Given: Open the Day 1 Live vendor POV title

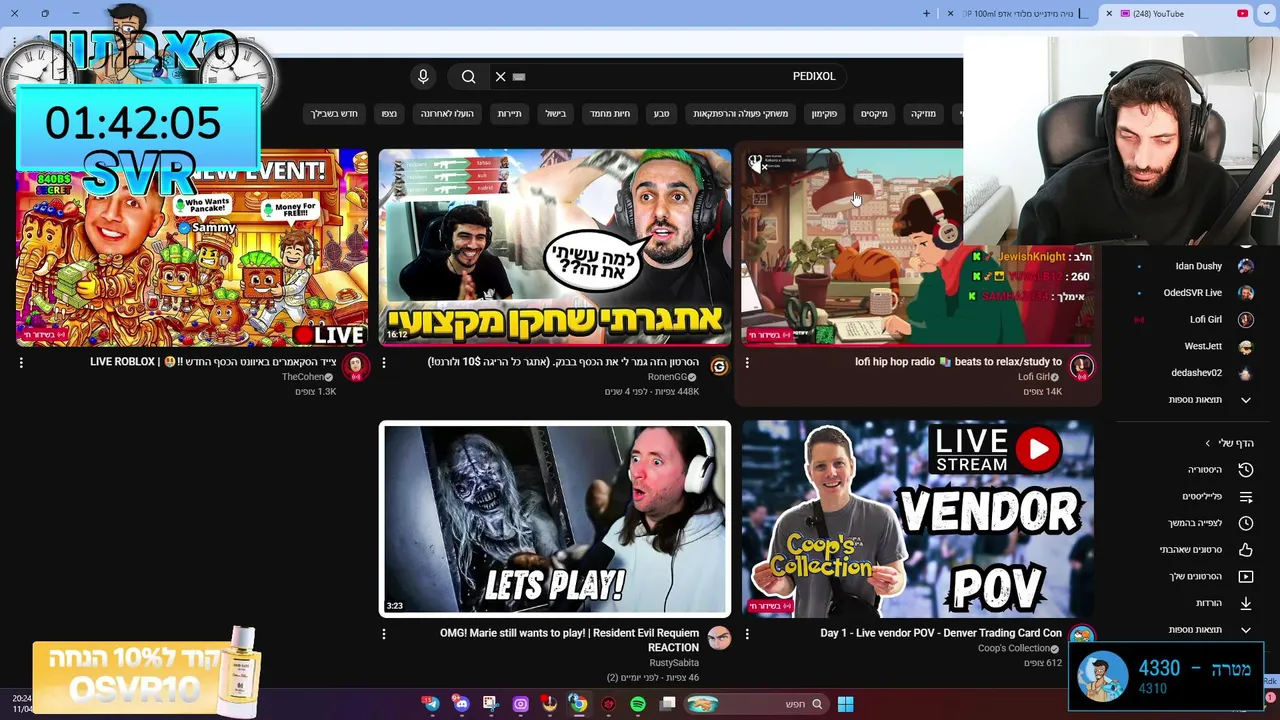Looking at the screenshot, I should point(941,633).
